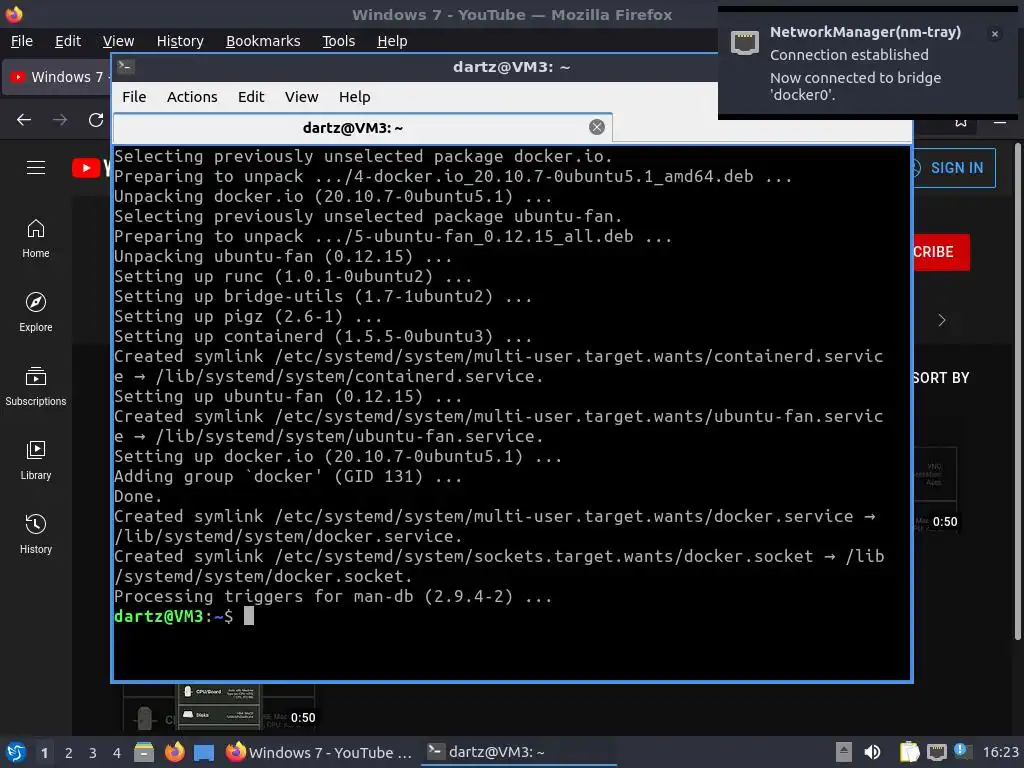Open the terminal File menu

tap(134, 97)
